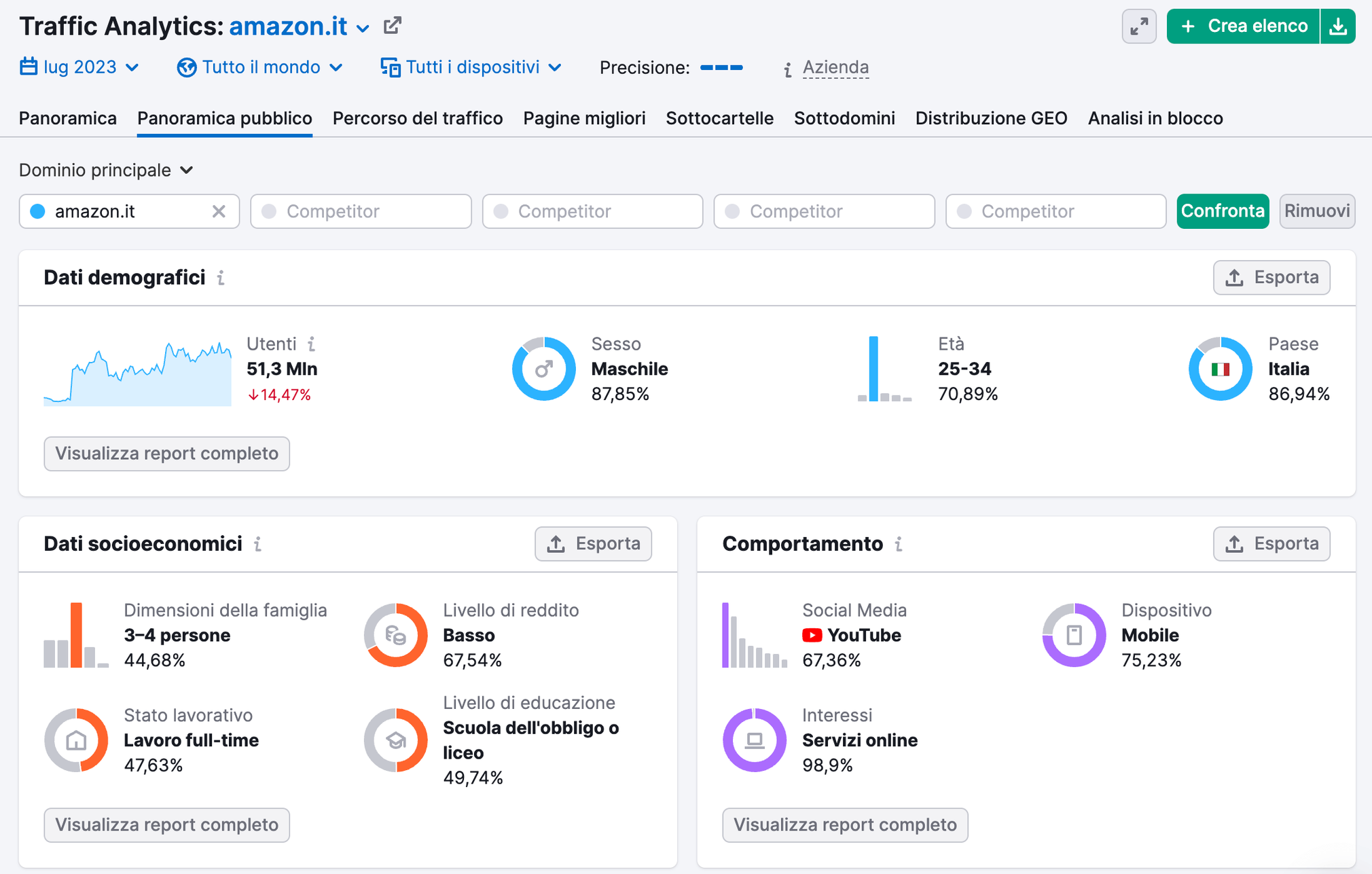
Task: Switch to the Sottocartelle tab
Action: (x=719, y=118)
